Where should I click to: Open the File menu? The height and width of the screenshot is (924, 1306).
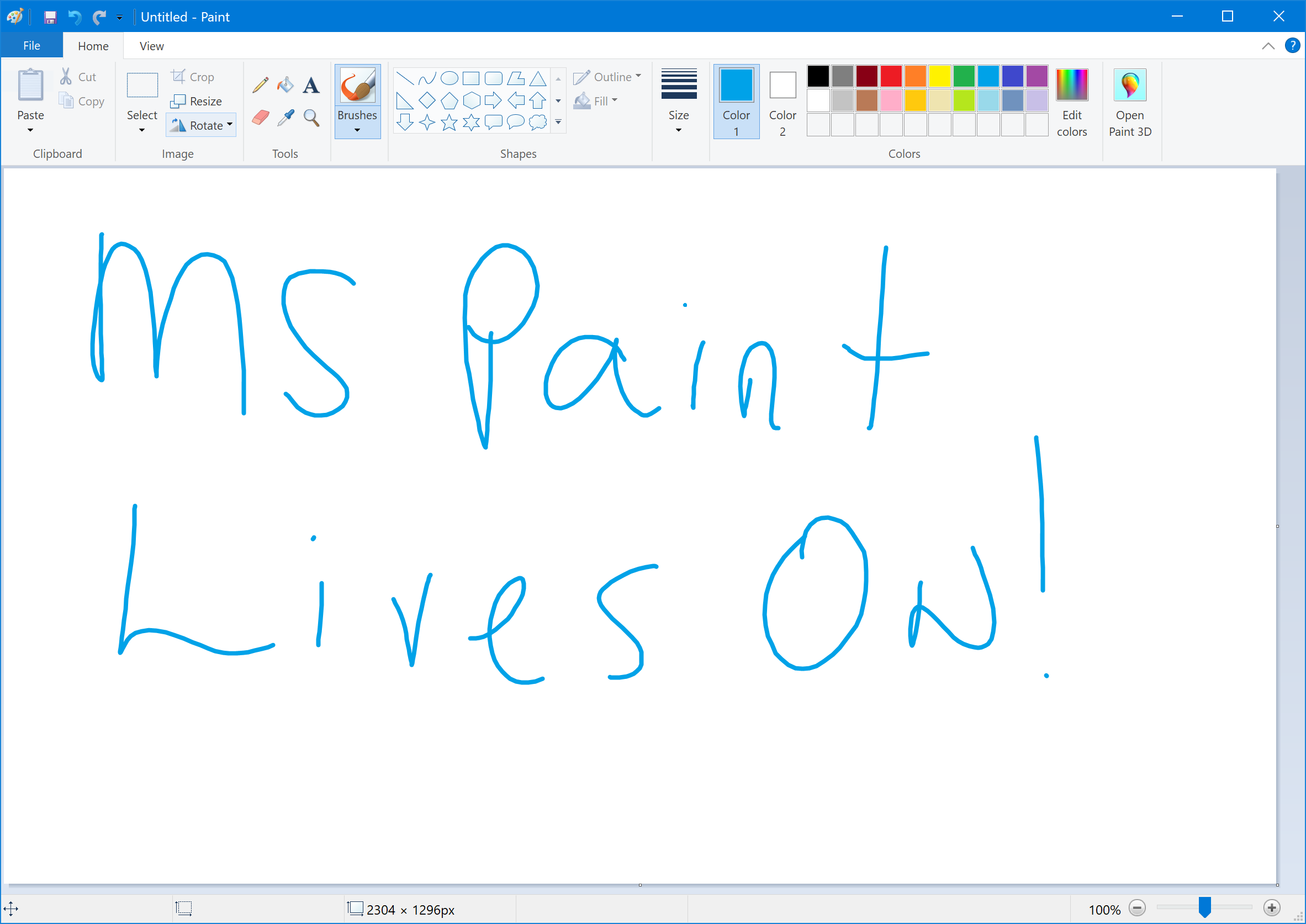tap(31, 45)
